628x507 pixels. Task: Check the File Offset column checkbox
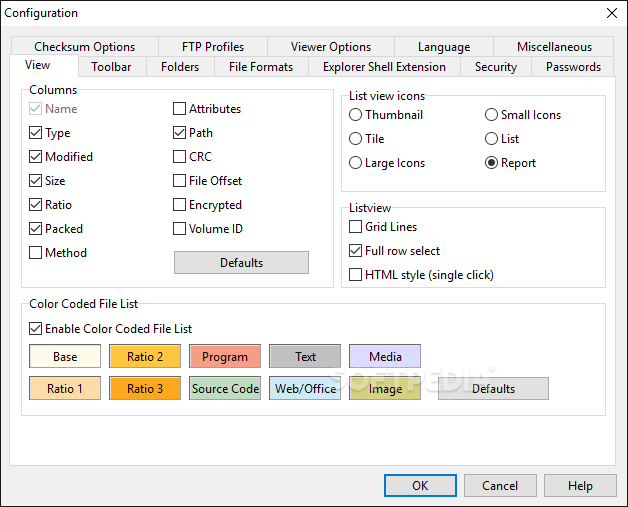(x=179, y=181)
